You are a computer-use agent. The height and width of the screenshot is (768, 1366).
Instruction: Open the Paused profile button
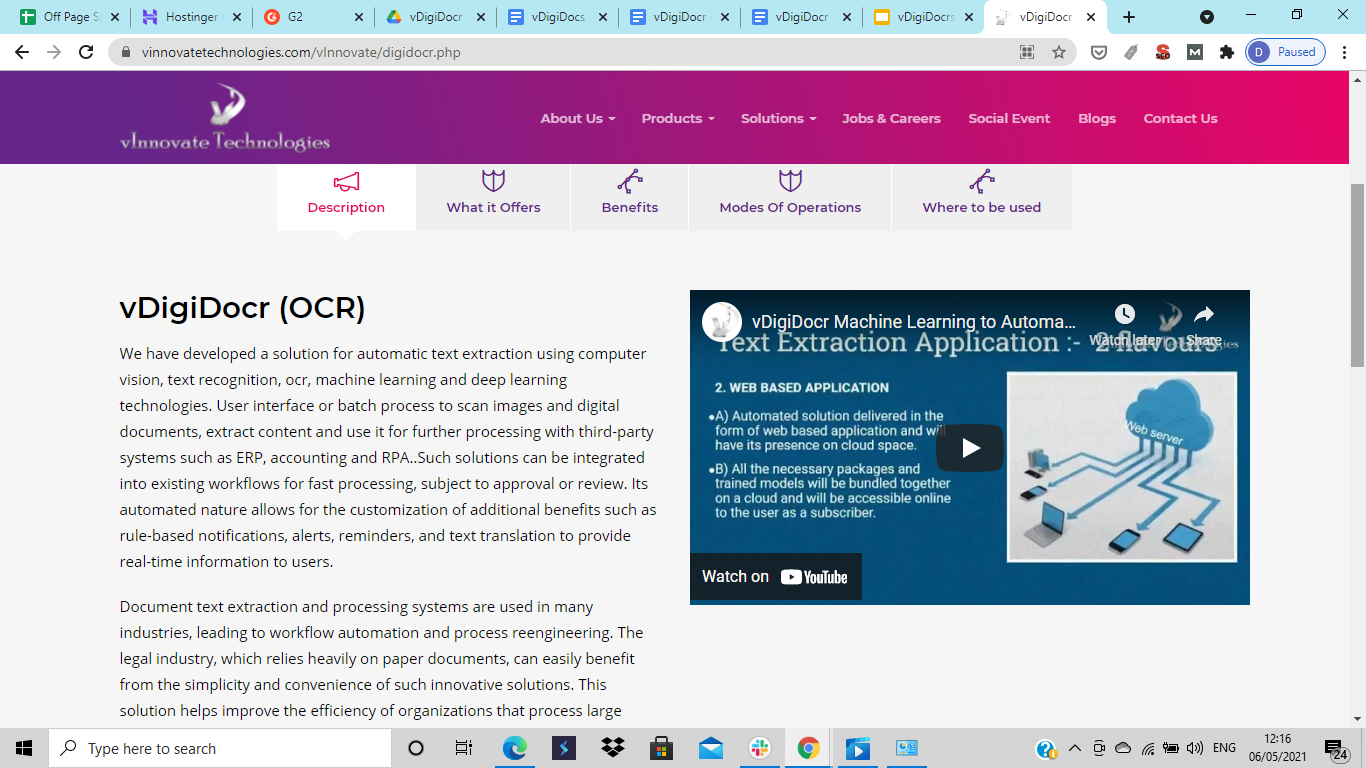point(1286,52)
